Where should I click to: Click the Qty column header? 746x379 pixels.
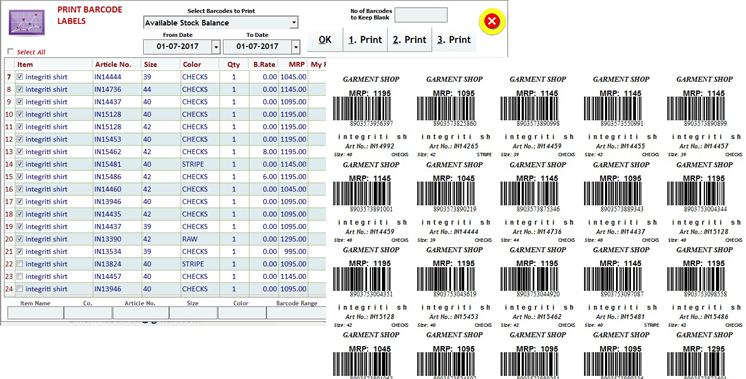234,64
